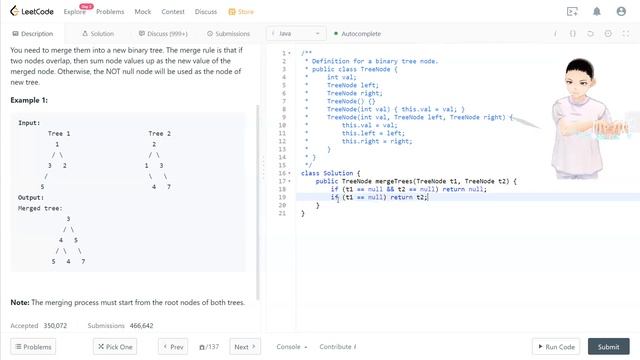Collapse code fold at line 17
This screenshot has height=360, width=640.
[x=289, y=181]
